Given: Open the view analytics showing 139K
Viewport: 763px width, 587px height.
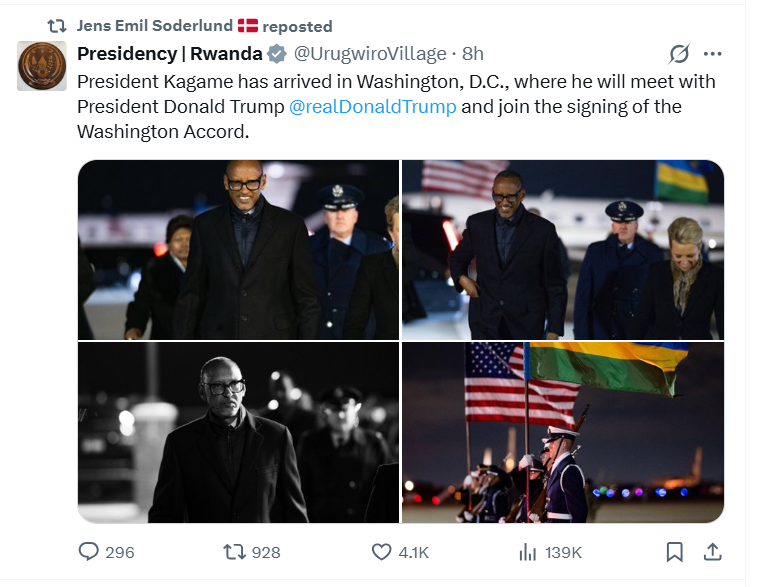Looking at the screenshot, I should tap(527, 552).
